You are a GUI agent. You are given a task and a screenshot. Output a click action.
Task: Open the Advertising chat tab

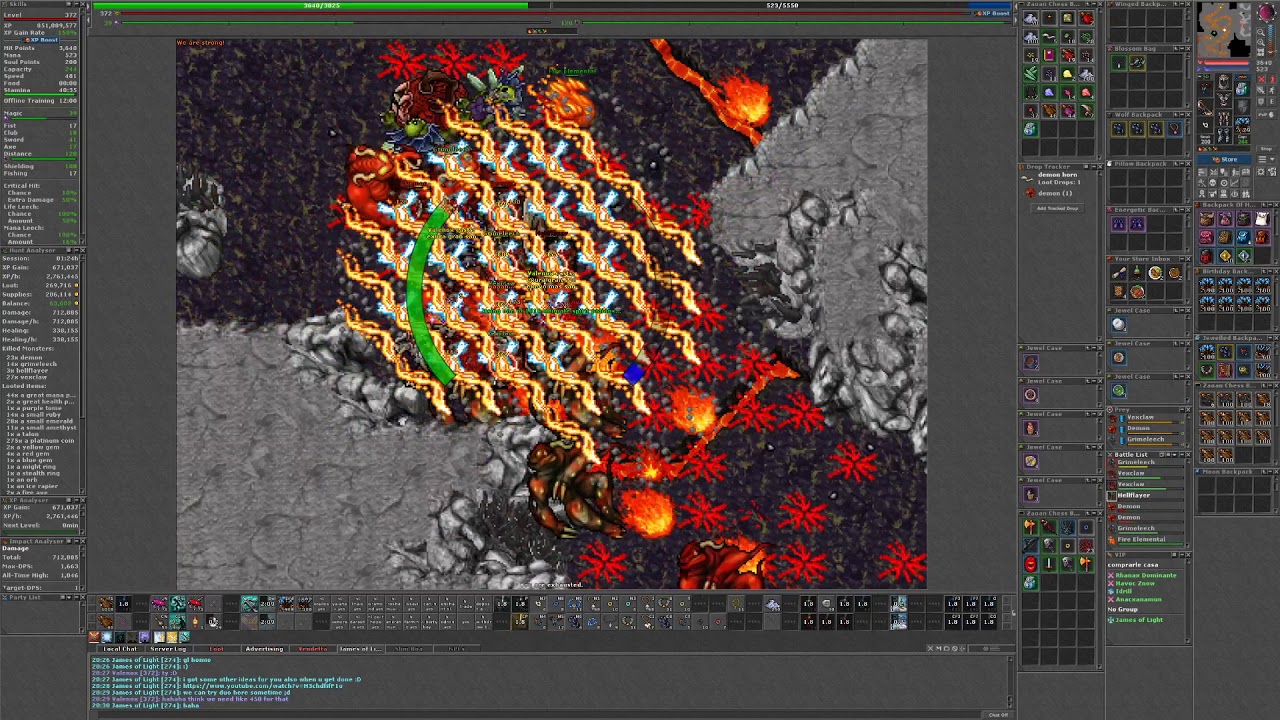click(265, 649)
